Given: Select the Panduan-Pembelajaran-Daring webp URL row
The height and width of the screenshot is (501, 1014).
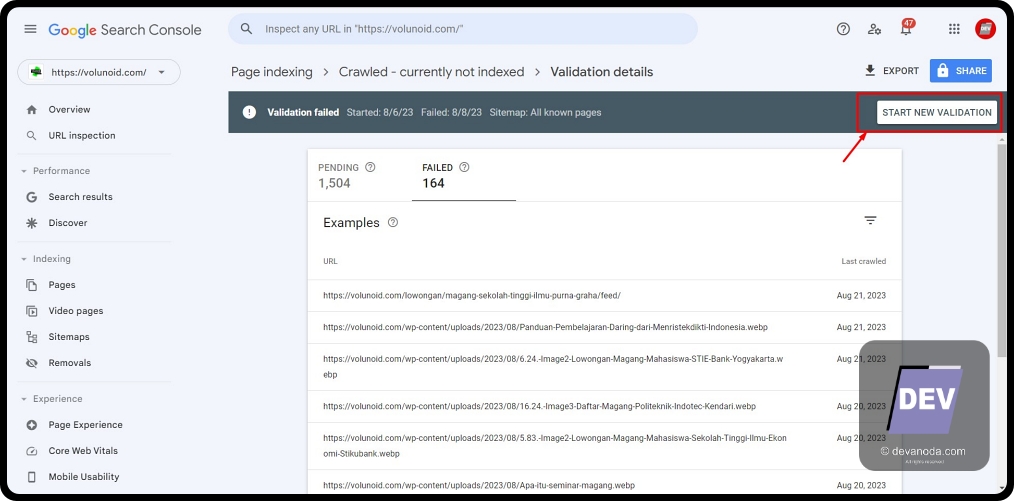Looking at the screenshot, I should 605,327.
